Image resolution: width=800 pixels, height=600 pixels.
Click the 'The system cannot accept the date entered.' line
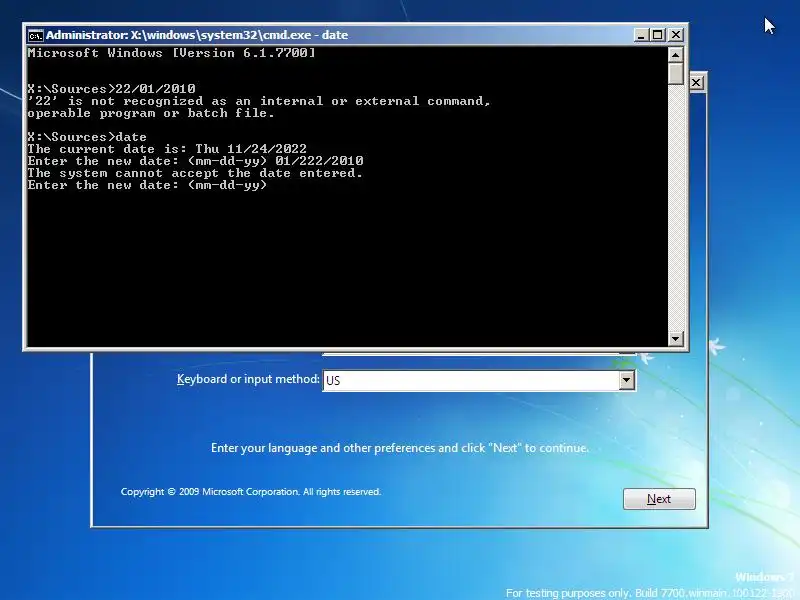click(x=195, y=173)
